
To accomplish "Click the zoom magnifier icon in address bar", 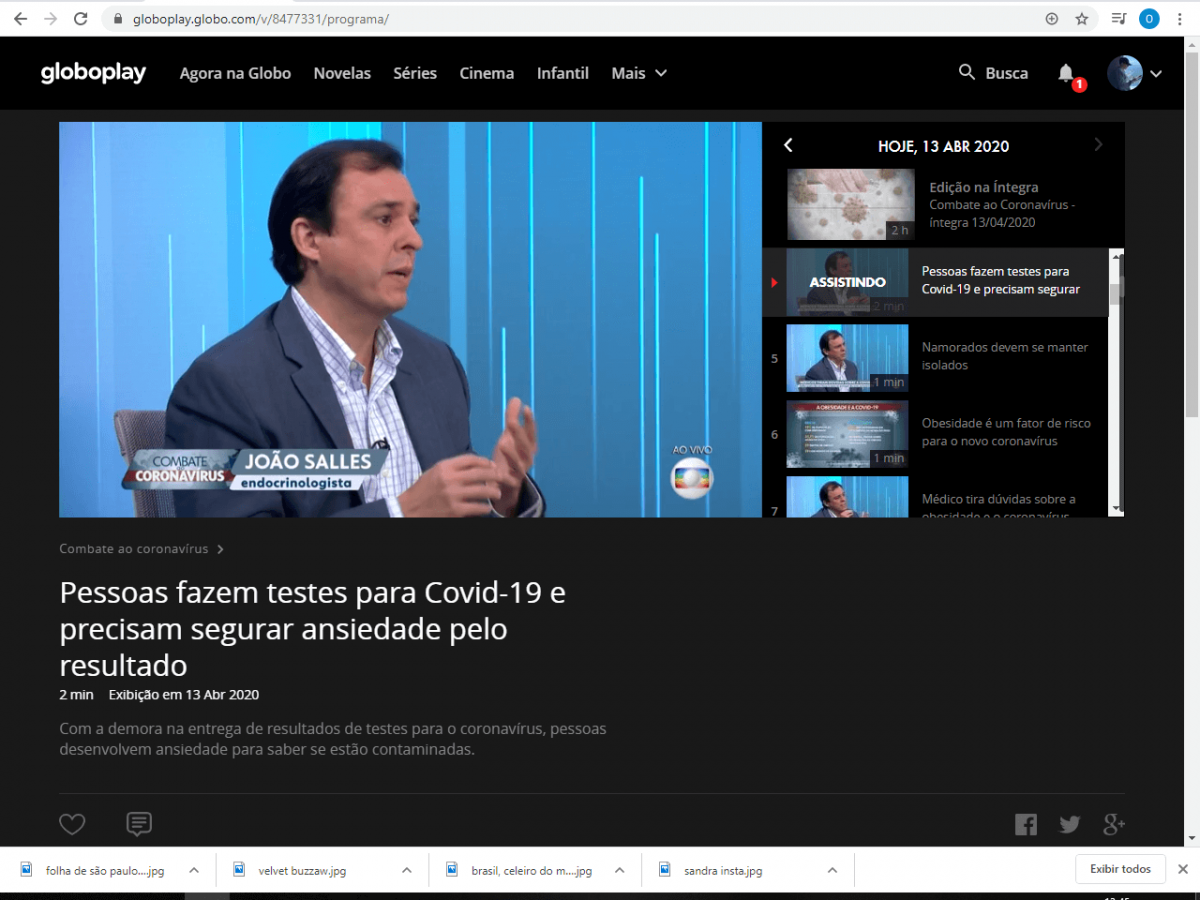I will pos(1051,19).
